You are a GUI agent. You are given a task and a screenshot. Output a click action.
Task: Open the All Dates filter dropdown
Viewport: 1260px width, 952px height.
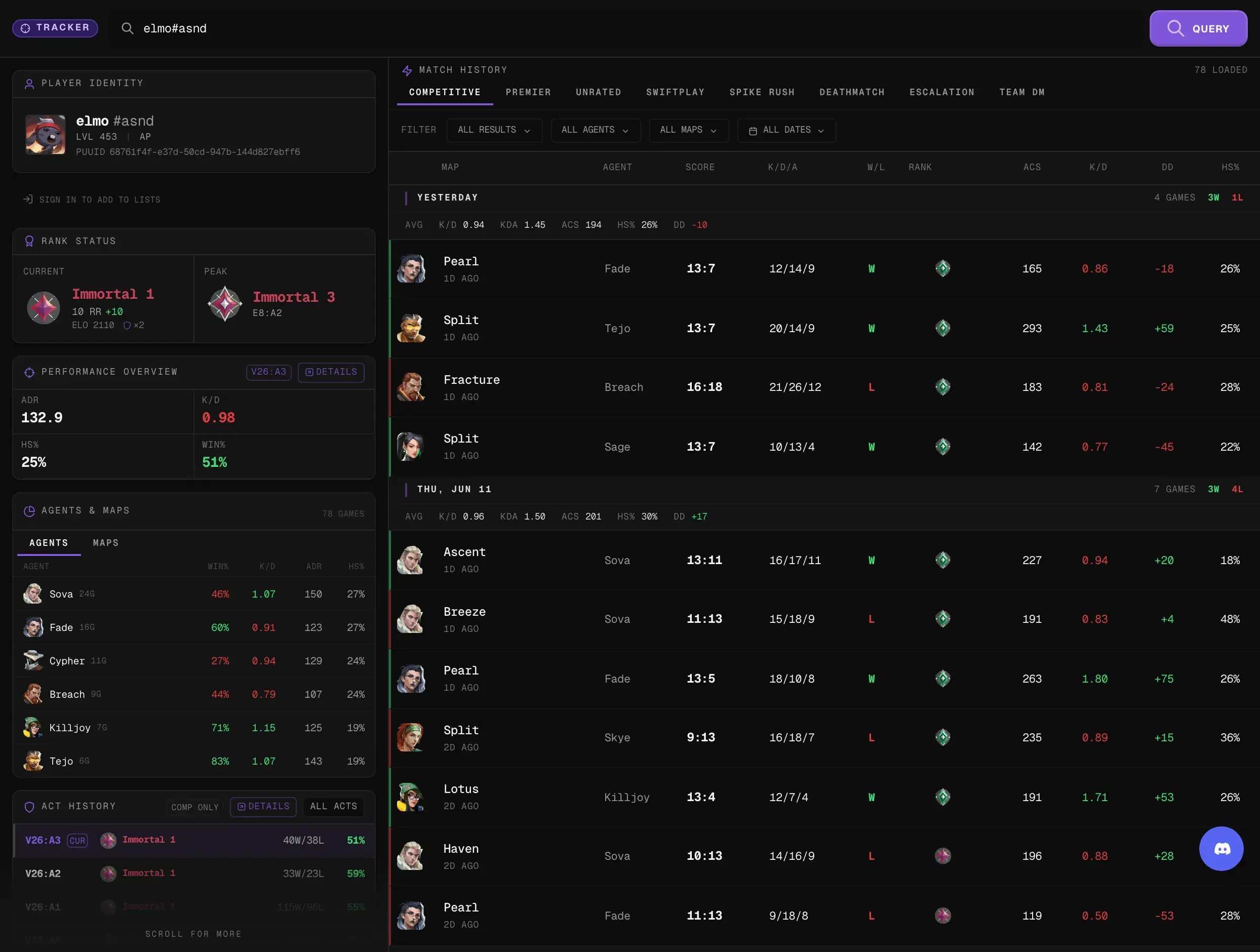pos(786,131)
